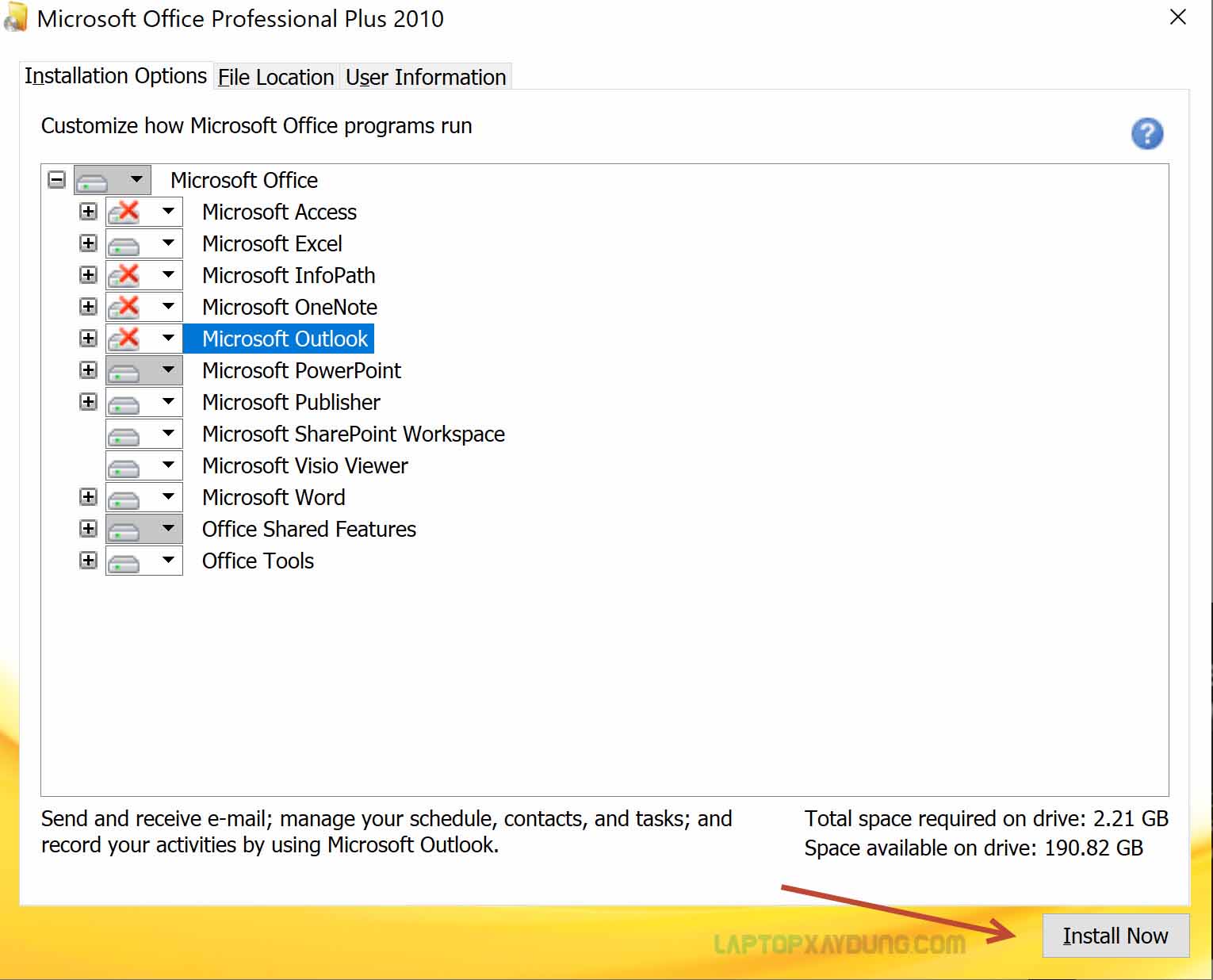
Task: Click the Microsoft Outlook not-available drive icon
Action: click(124, 339)
